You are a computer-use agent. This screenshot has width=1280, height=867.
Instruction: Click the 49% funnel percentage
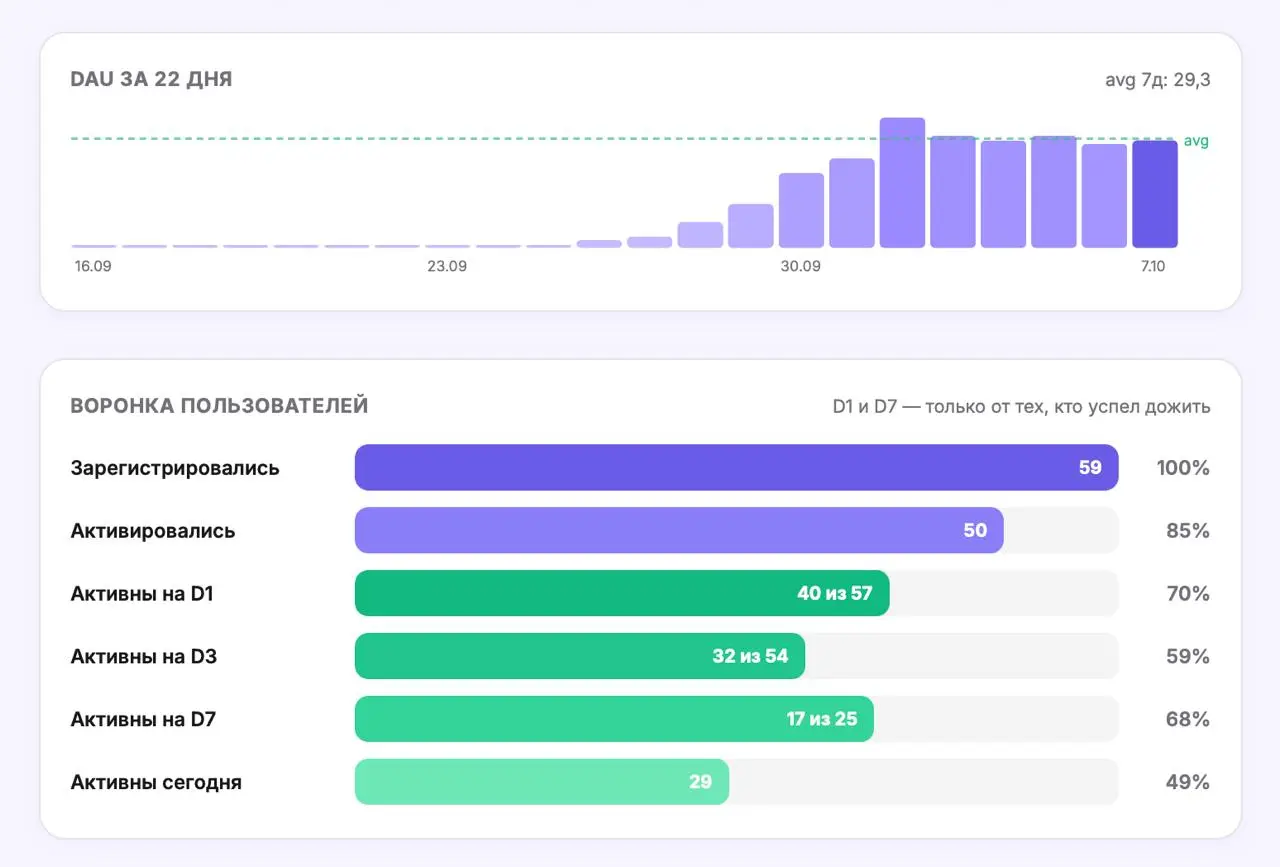tap(1188, 783)
